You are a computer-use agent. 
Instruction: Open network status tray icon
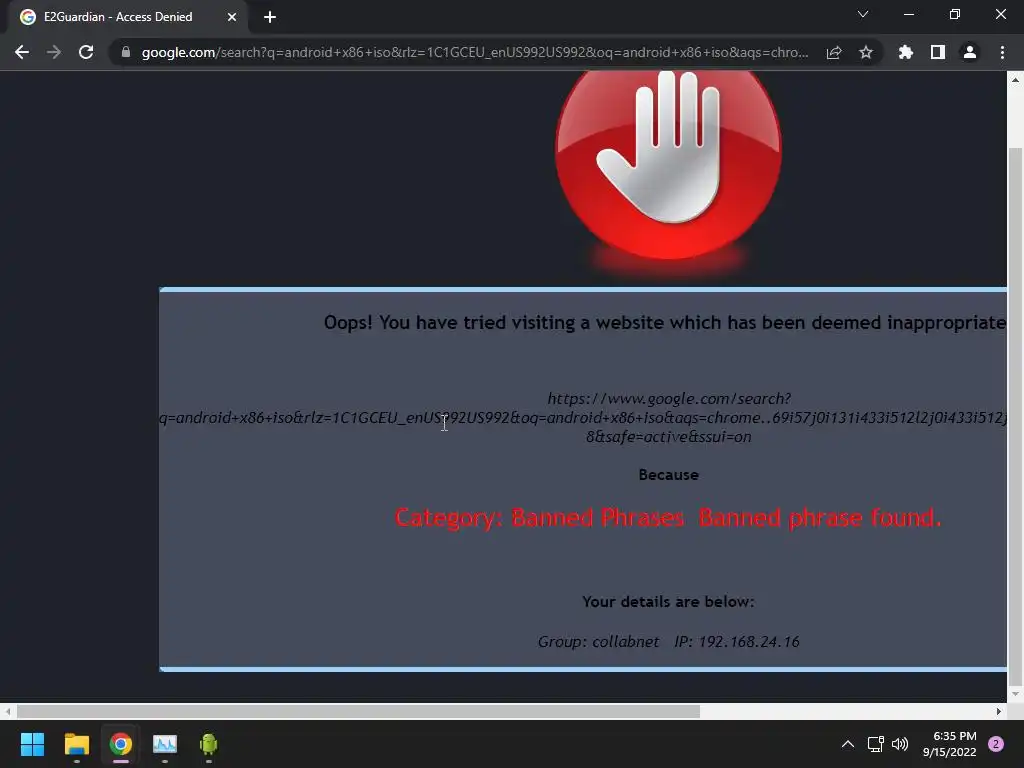point(875,744)
